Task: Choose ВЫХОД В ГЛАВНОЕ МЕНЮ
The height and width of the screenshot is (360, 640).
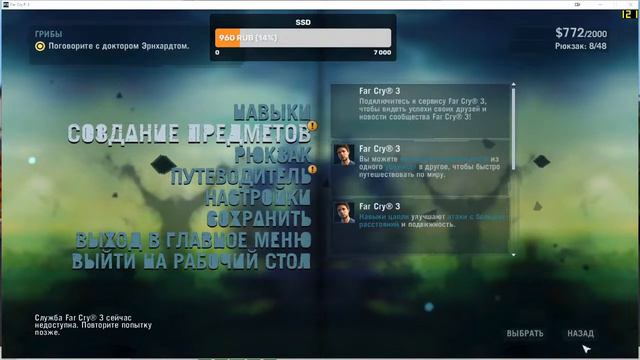Action: point(193,240)
